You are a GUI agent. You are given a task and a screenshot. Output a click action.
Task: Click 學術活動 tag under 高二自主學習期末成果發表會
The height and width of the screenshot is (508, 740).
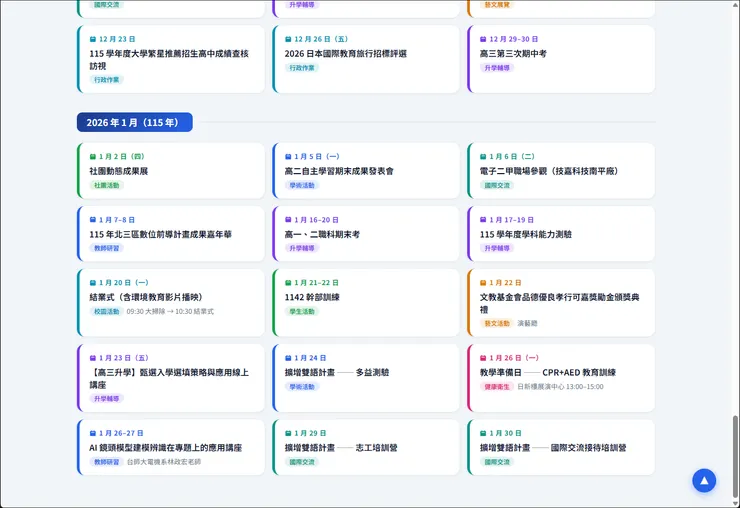pos(302,186)
